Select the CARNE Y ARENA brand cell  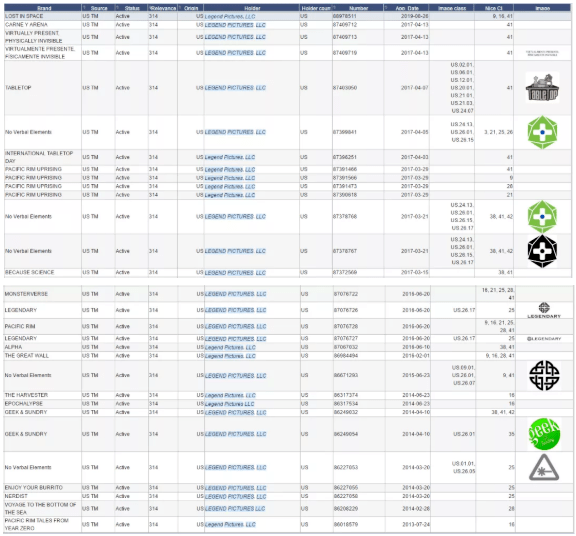coord(43,25)
